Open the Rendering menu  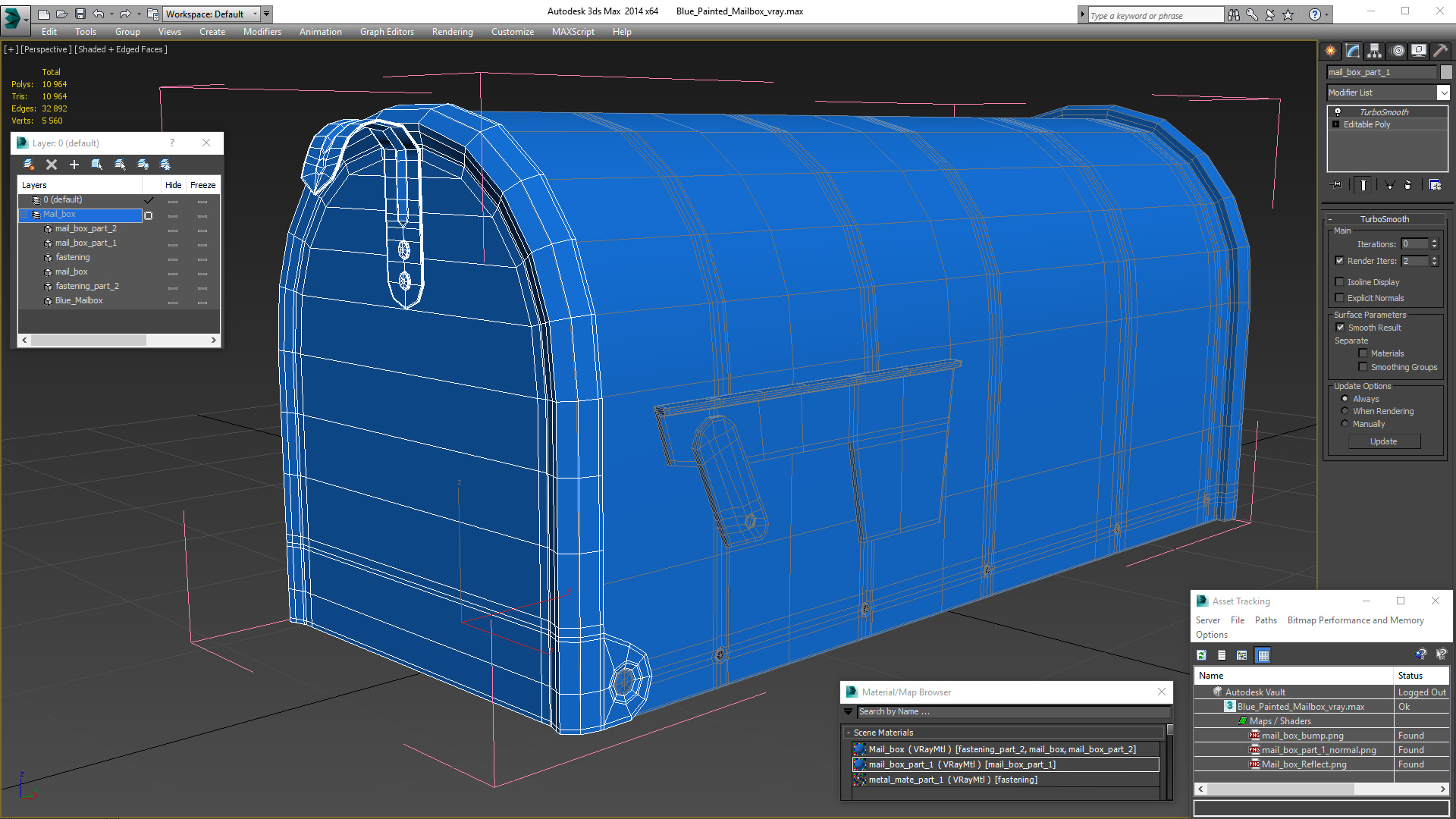pos(453,32)
